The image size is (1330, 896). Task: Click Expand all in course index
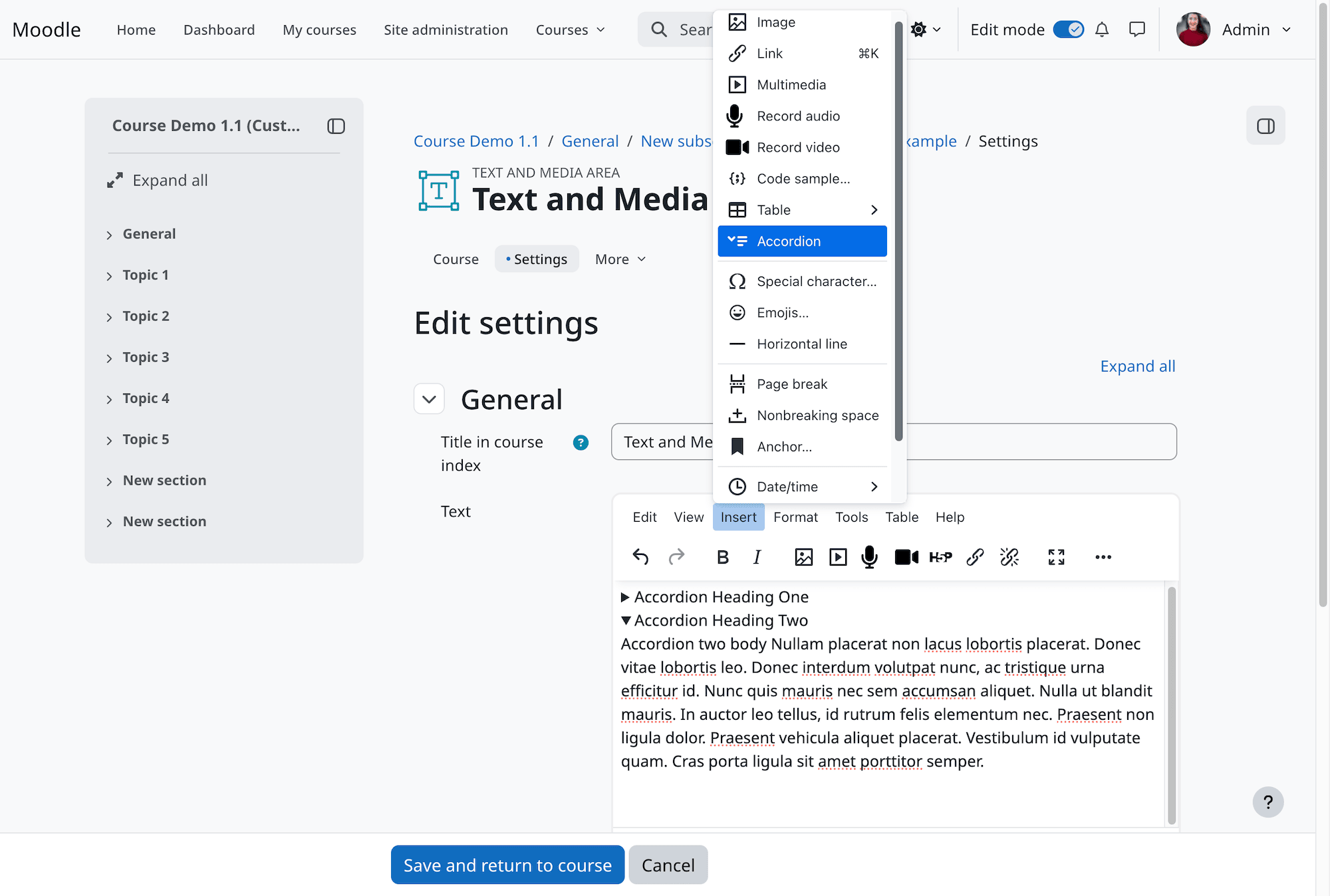pyautogui.click(x=158, y=181)
